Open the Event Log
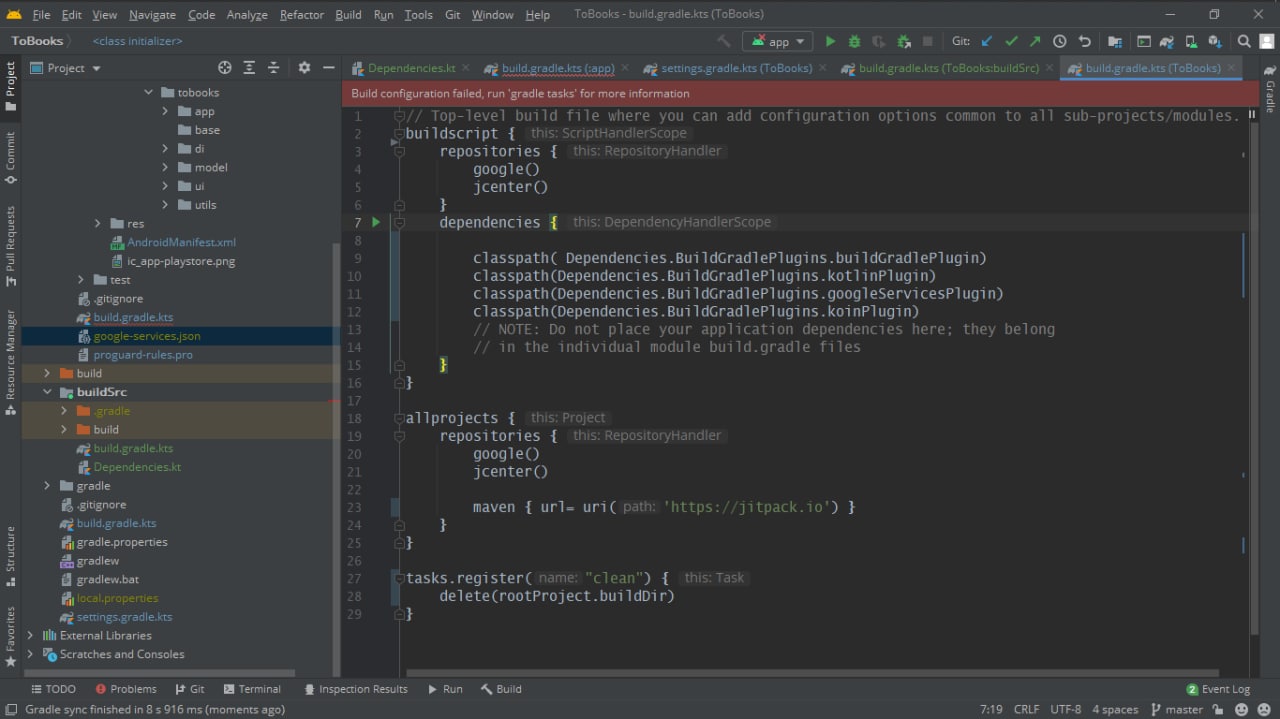This screenshot has width=1280, height=719. point(1218,689)
